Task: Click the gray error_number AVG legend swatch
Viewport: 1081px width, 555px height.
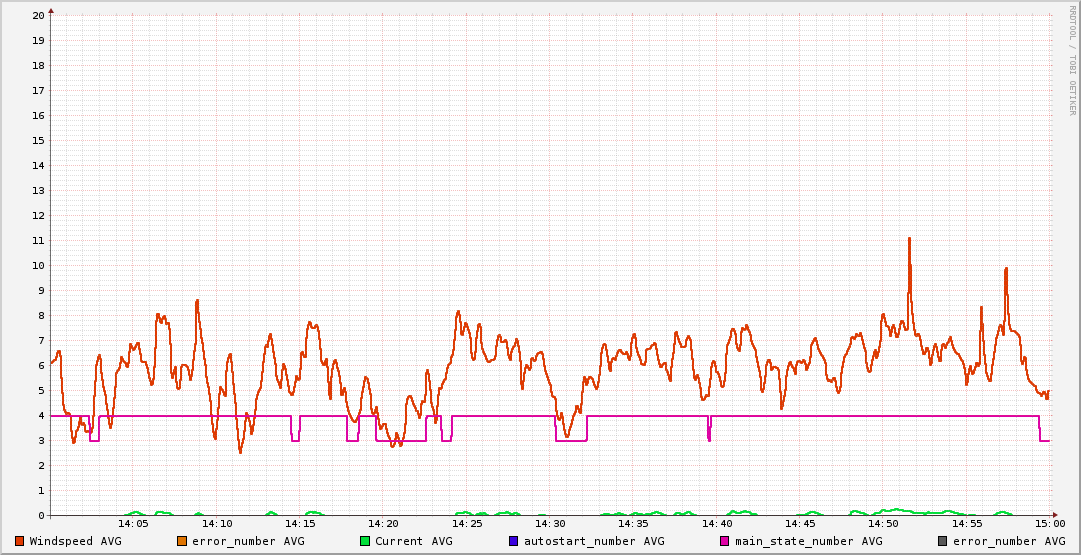Action: (x=942, y=541)
